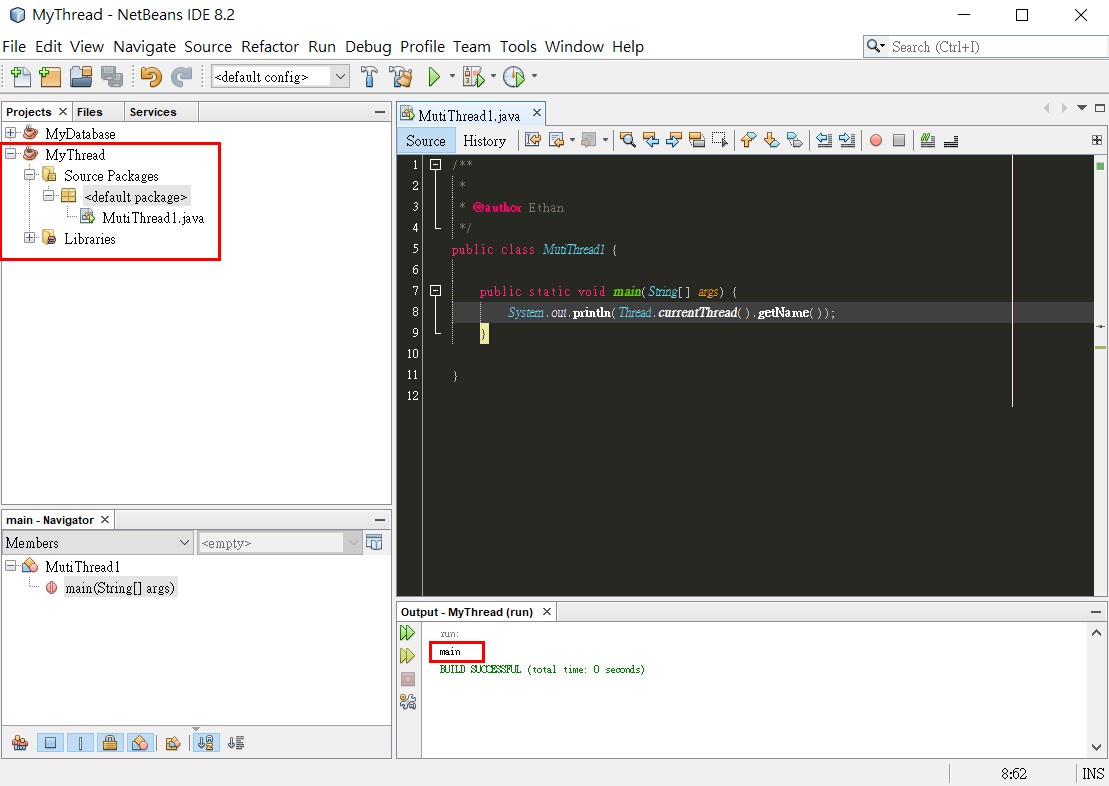The image size is (1109, 786).
Task: Collapse code fold at line 7
Action: click(436, 291)
